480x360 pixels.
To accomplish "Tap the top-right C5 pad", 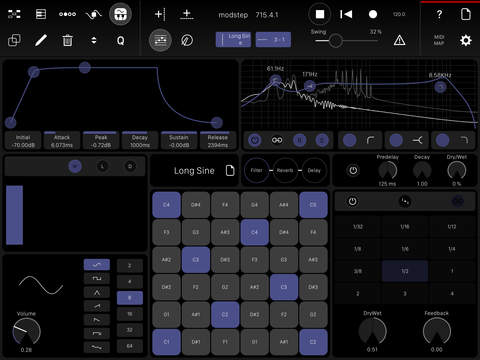I will pos(313,204).
